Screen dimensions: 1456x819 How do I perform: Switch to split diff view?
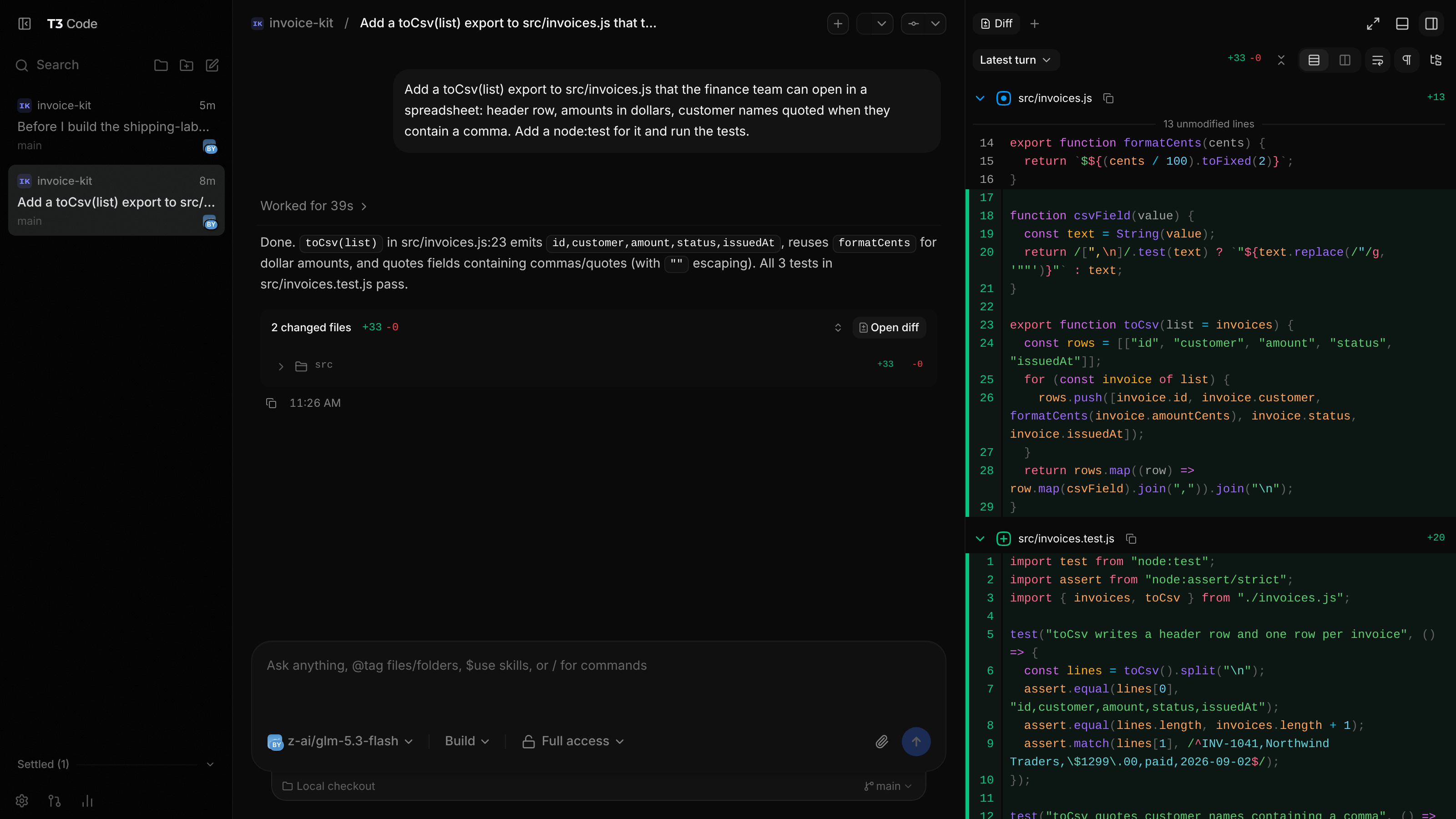coord(1345,60)
